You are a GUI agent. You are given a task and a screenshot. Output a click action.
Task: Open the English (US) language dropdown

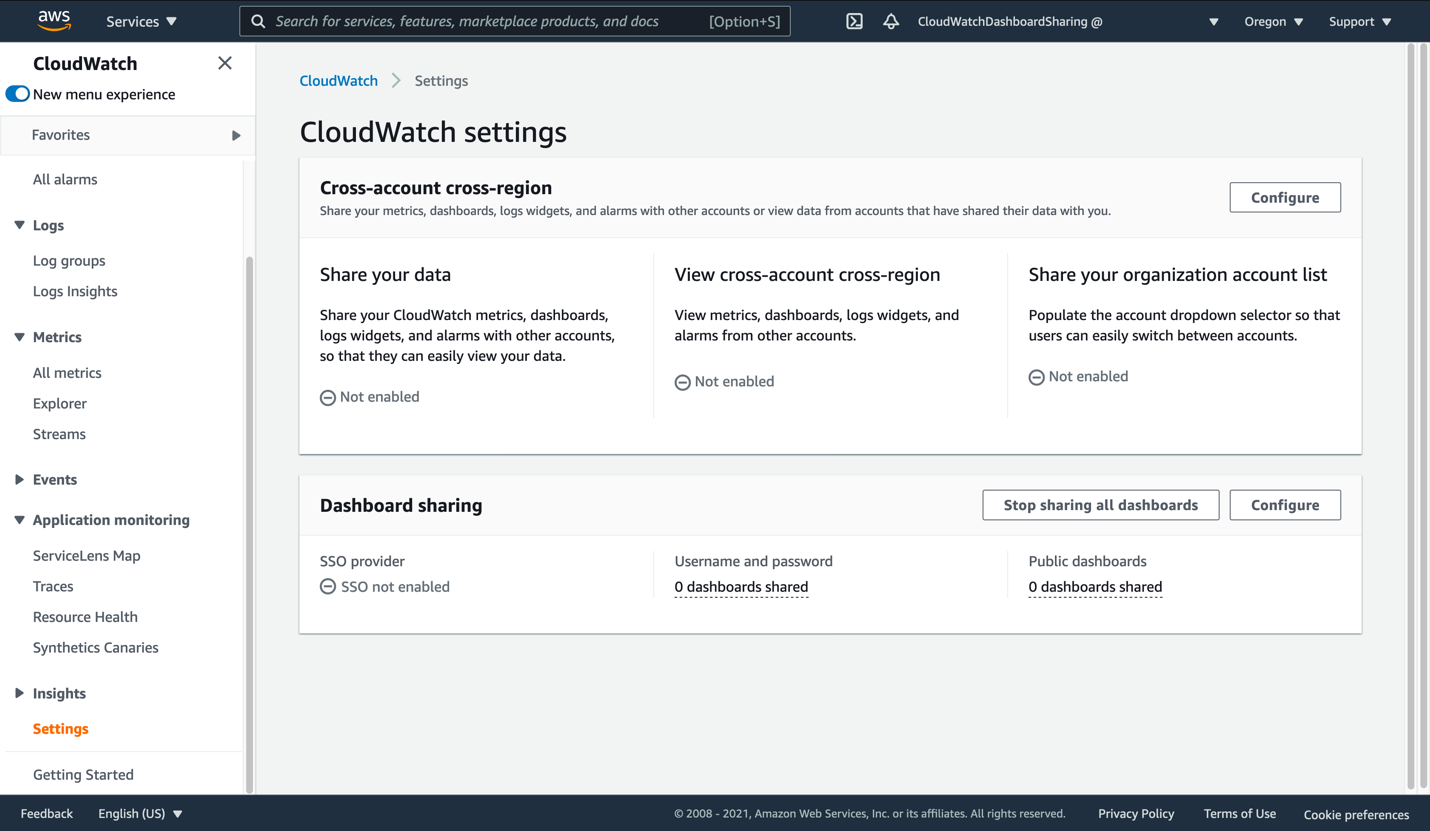click(139, 813)
